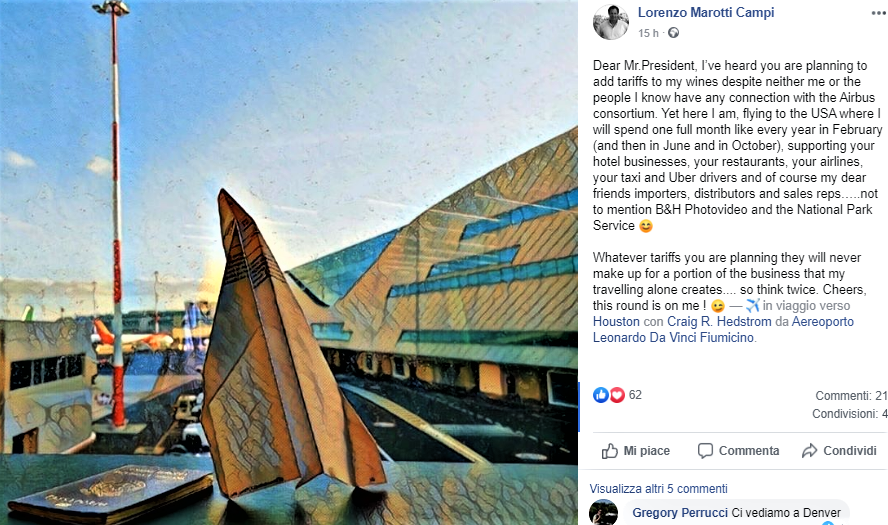Viewport: 888px width, 525px height.
Task: Open Lorenzo Marotti Campi's profile picture
Action: pyautogui.click(x=610, y=22)
